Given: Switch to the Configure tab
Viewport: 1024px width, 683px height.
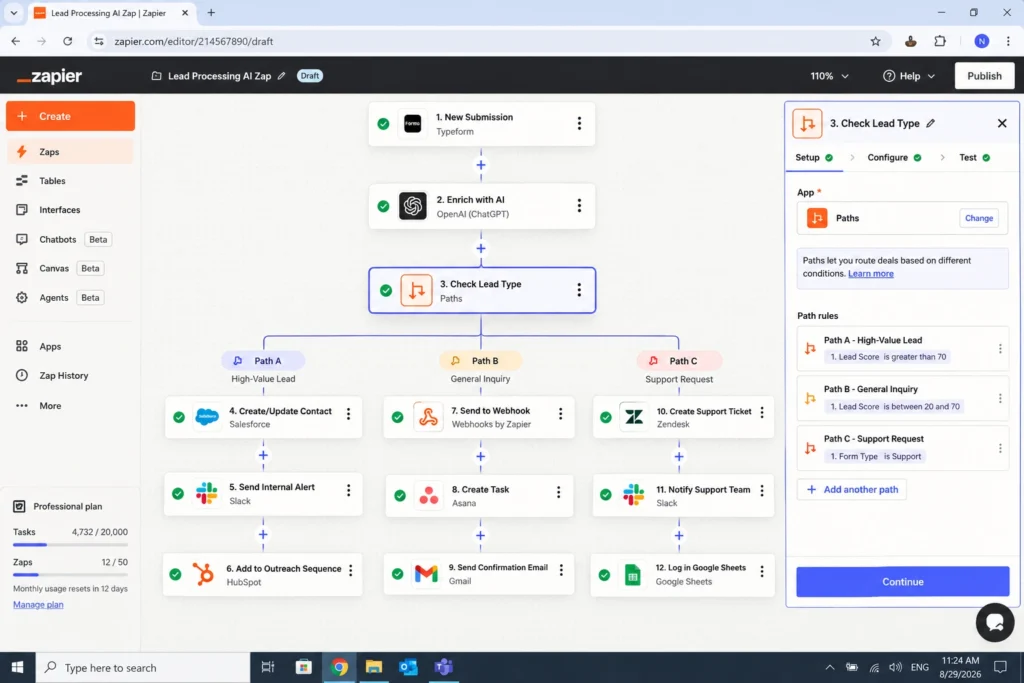Looking at the screenshot, I should 894,157.
